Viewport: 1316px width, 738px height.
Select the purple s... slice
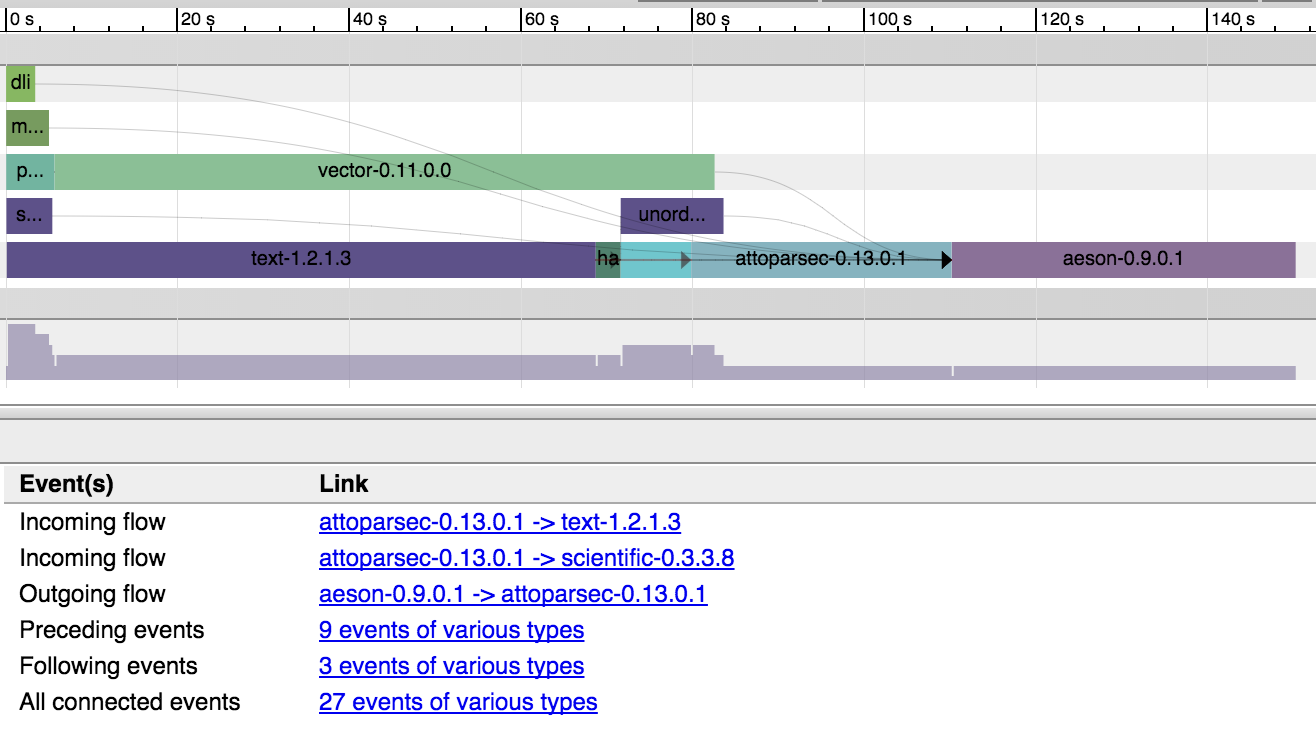click(29, 216)
